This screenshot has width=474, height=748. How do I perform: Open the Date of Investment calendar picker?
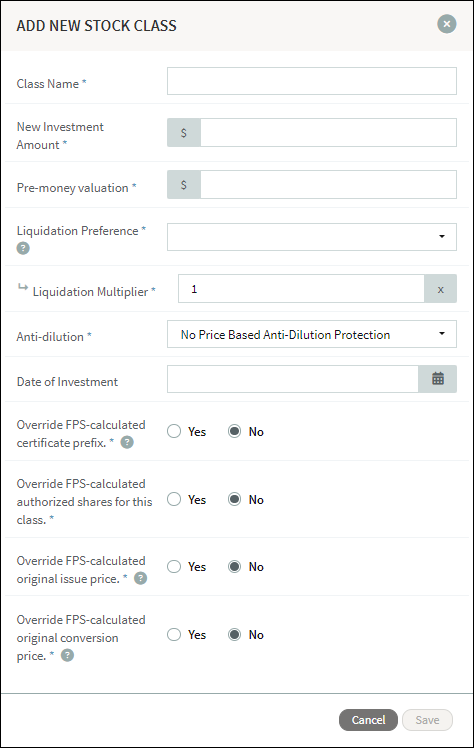pyautogui.click(x=437, y=379)
